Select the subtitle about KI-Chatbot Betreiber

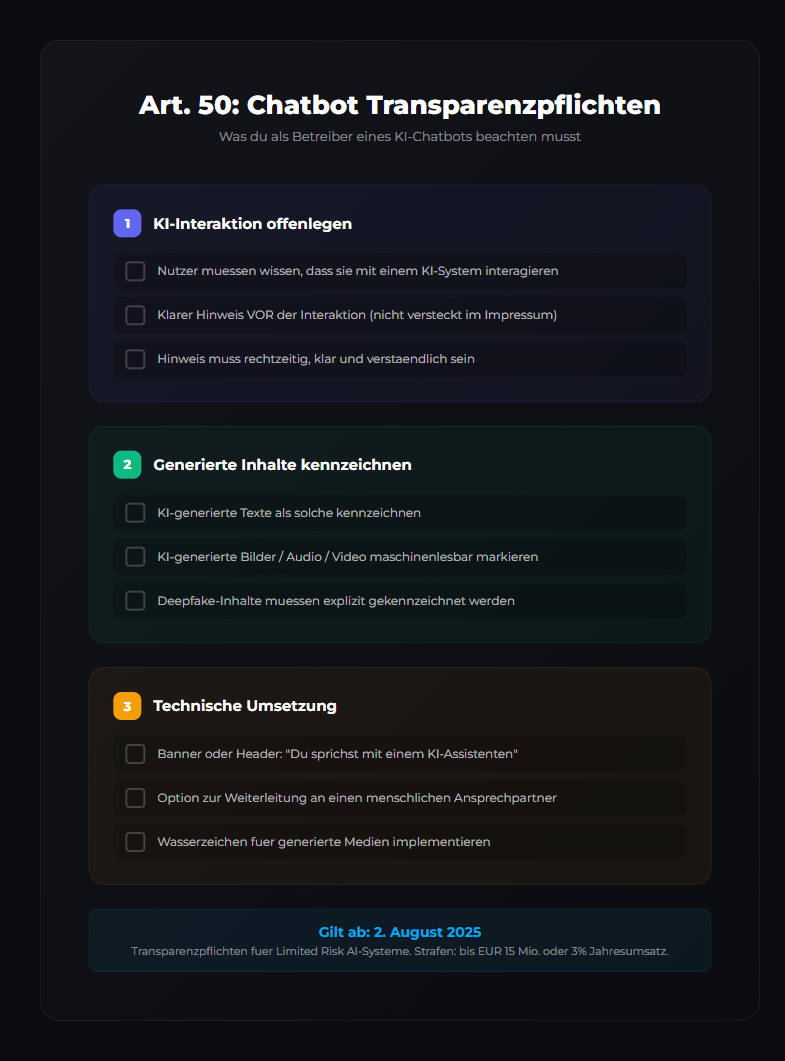click(399, 137)
